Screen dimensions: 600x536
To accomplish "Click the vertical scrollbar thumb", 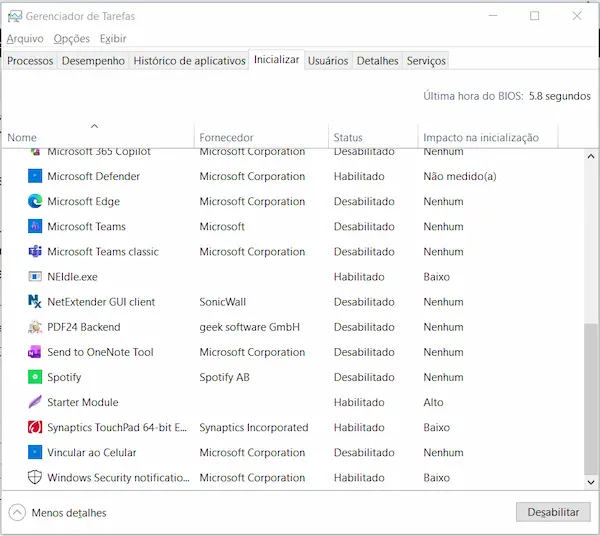I will (x=591, y=399).
